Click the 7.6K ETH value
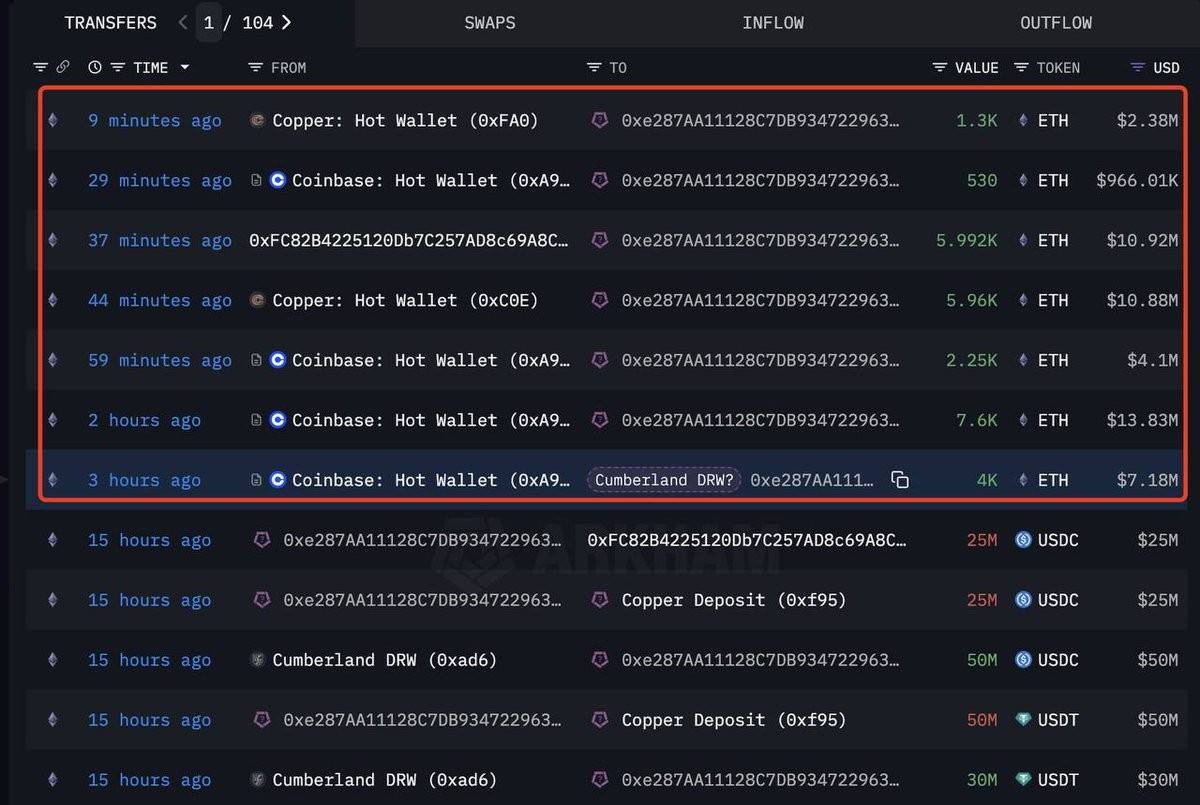Screen dimensions: 1200x805 coord(977,420)
